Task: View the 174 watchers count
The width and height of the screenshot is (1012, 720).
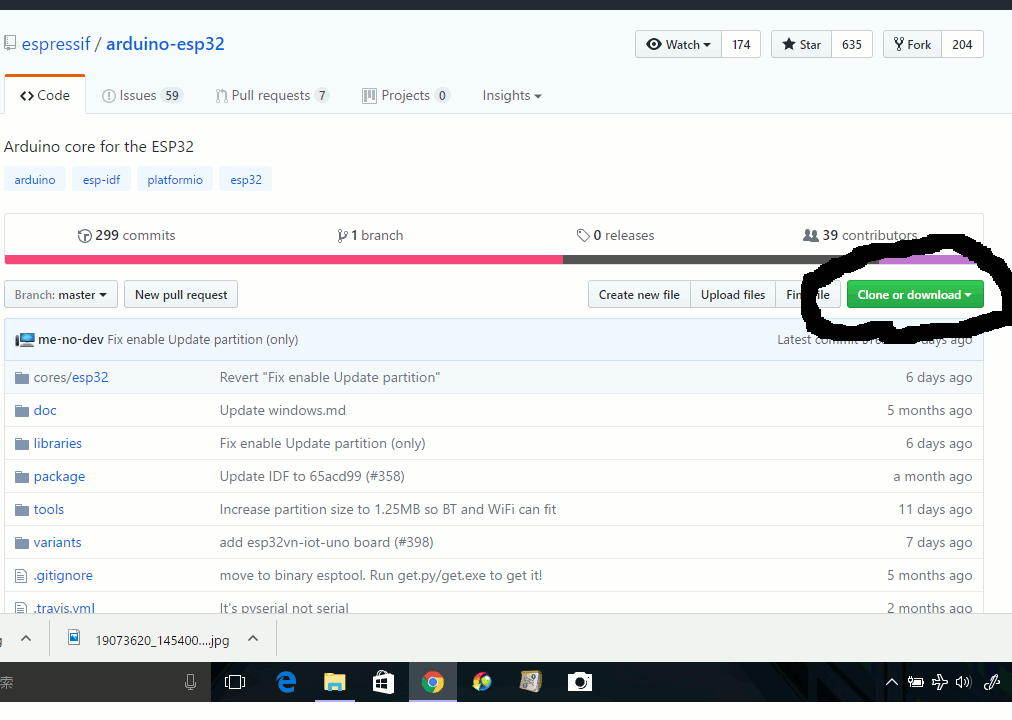Action: click(741, 45)
